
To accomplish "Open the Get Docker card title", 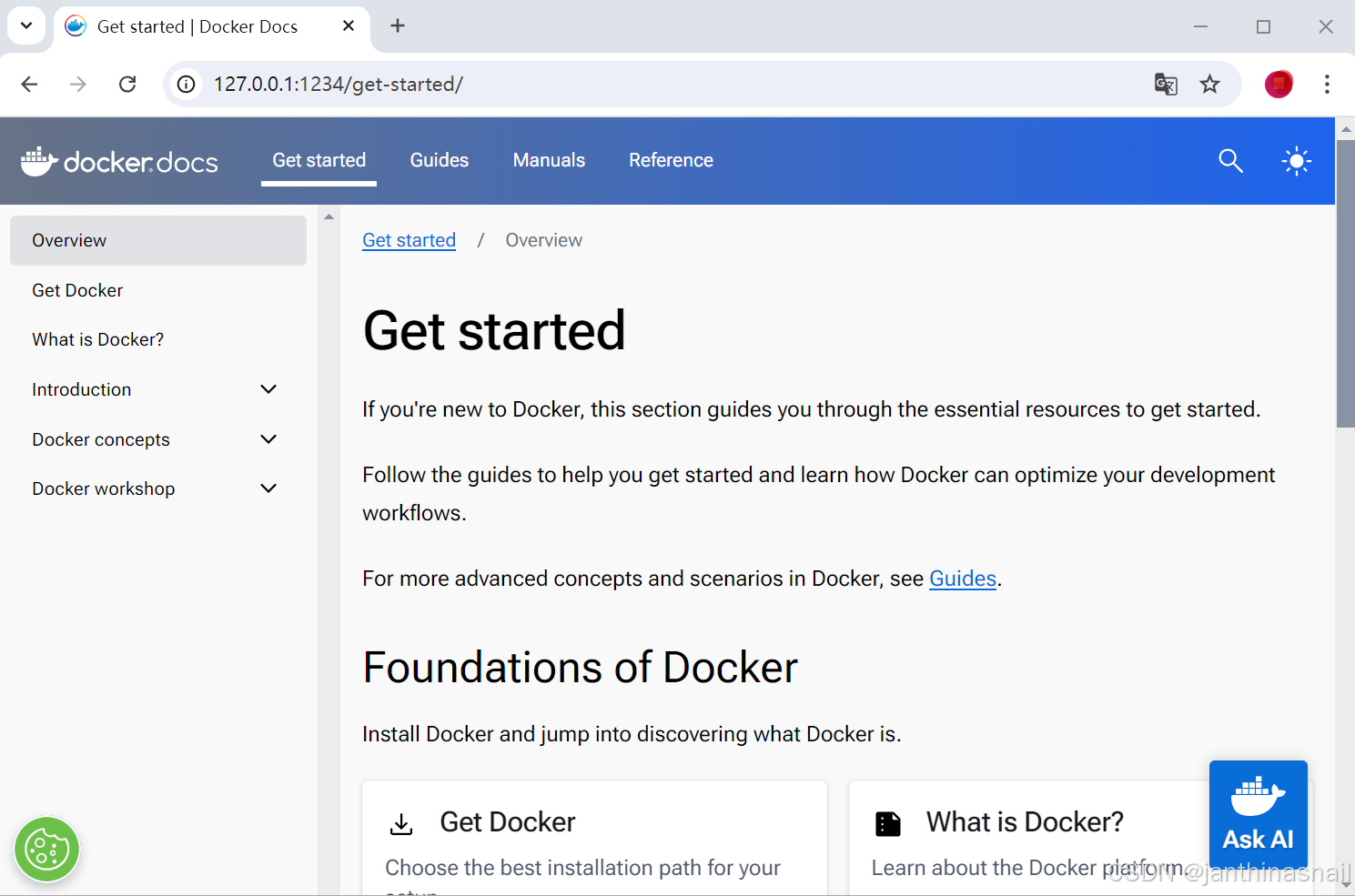I will pyautogui.click(x=508, y=822).
